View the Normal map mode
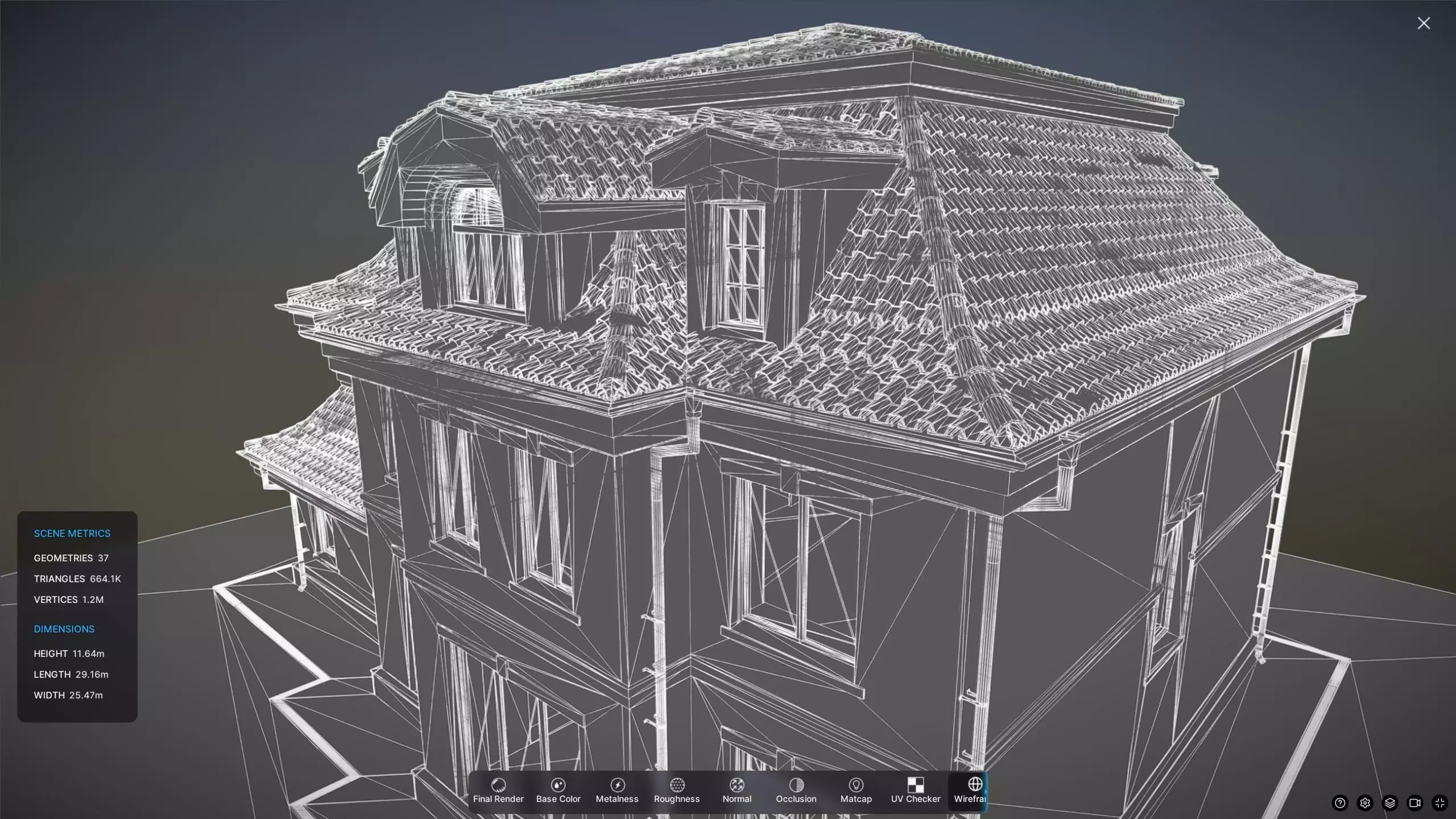 click(x=737, y=791)
